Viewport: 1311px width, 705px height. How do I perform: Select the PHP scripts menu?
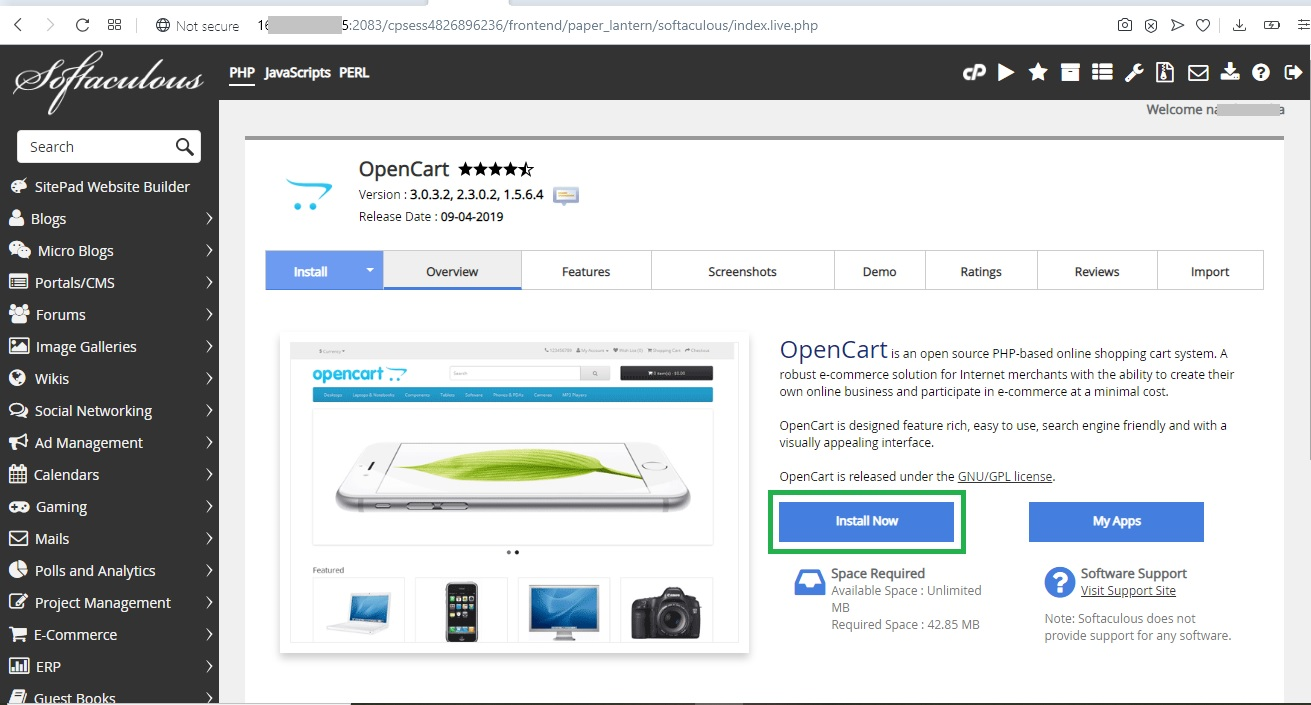(x=242, y=72)
